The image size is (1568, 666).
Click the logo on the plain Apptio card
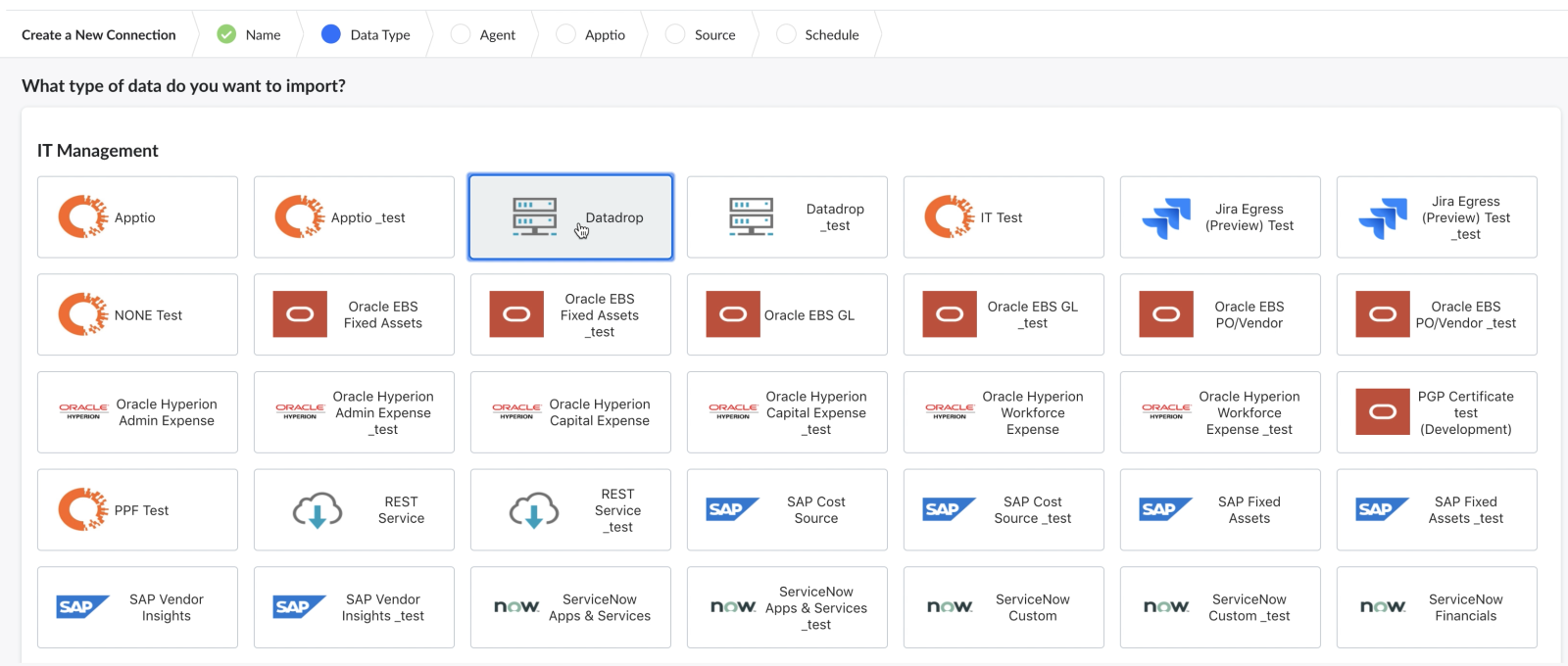coord(83,217)
